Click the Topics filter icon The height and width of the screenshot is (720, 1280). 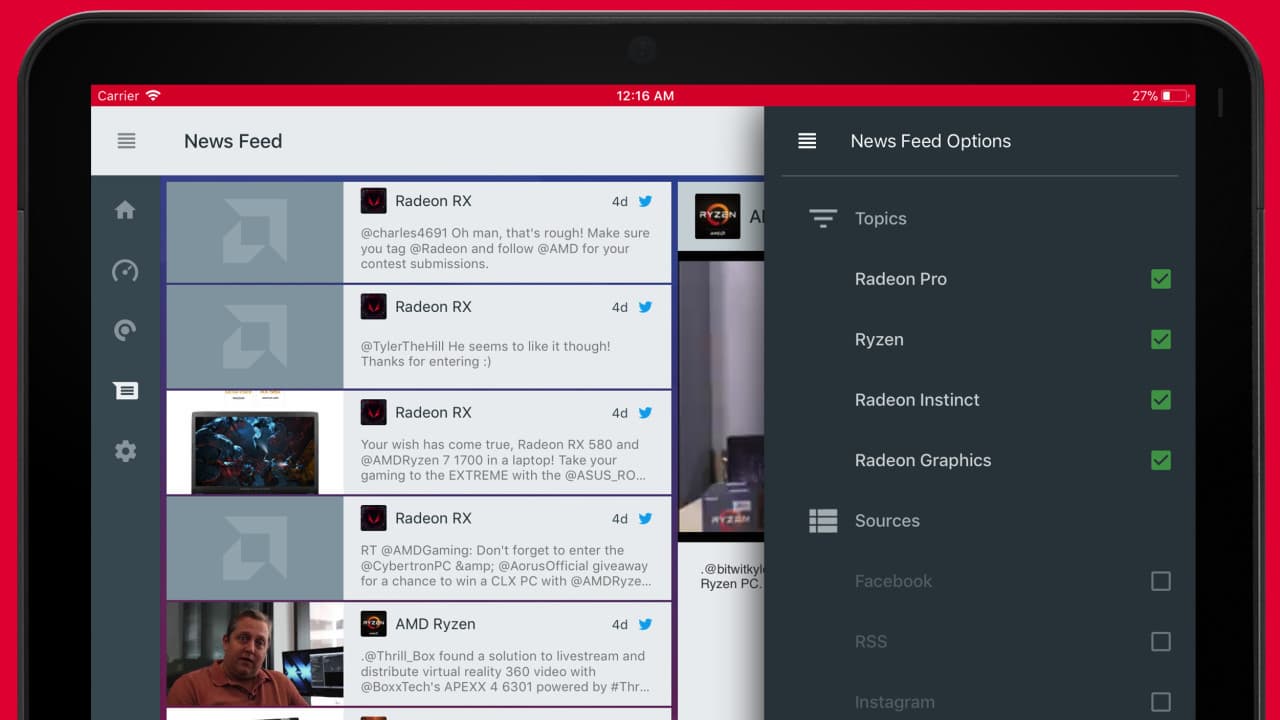[x=822, y=219]
